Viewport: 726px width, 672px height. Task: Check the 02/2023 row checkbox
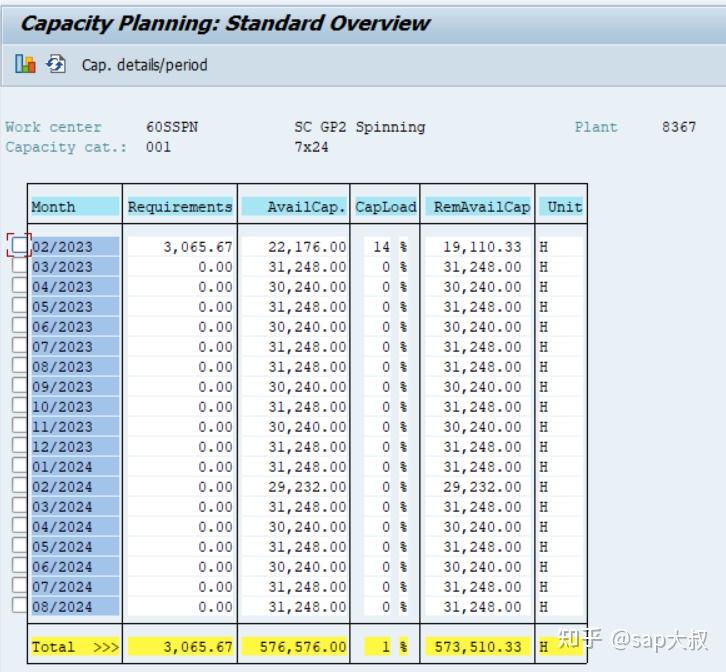19,245
